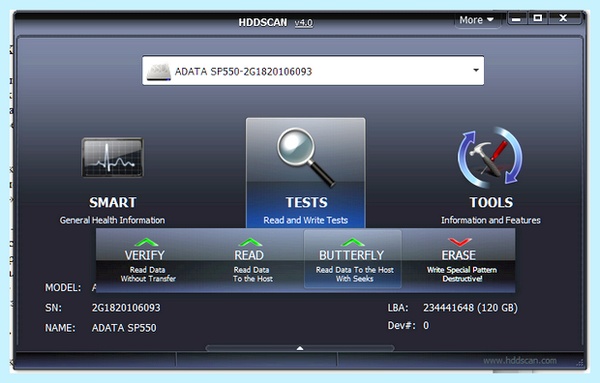This screenshot has height=383, width=600.
Task: Click the resize grip in status bar corner
Action: [x=580, y=362]
